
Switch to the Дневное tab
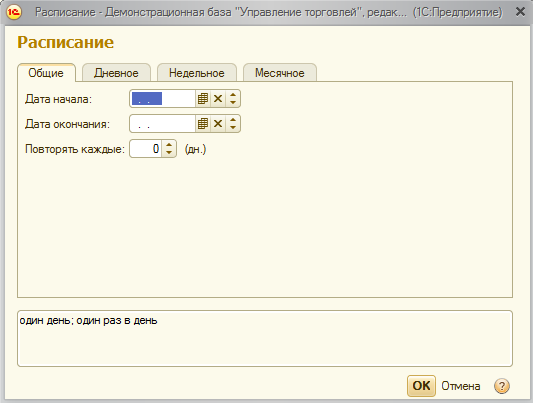pyautogui.click(x=116, y=73)
